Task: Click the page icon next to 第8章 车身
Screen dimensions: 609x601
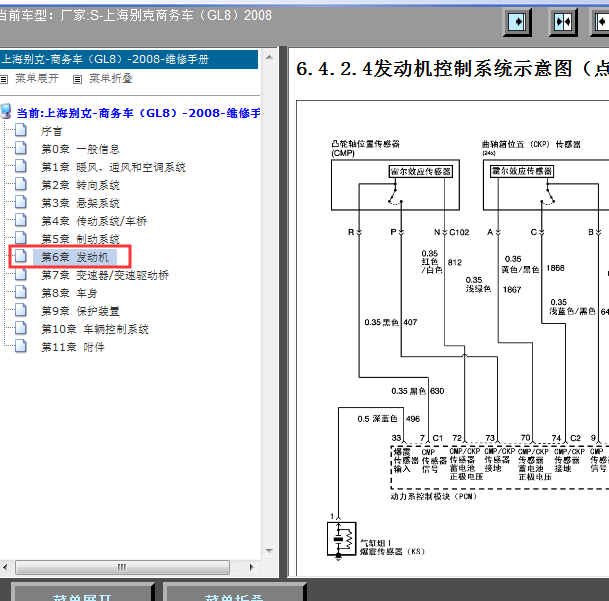Action: [21, 292]
